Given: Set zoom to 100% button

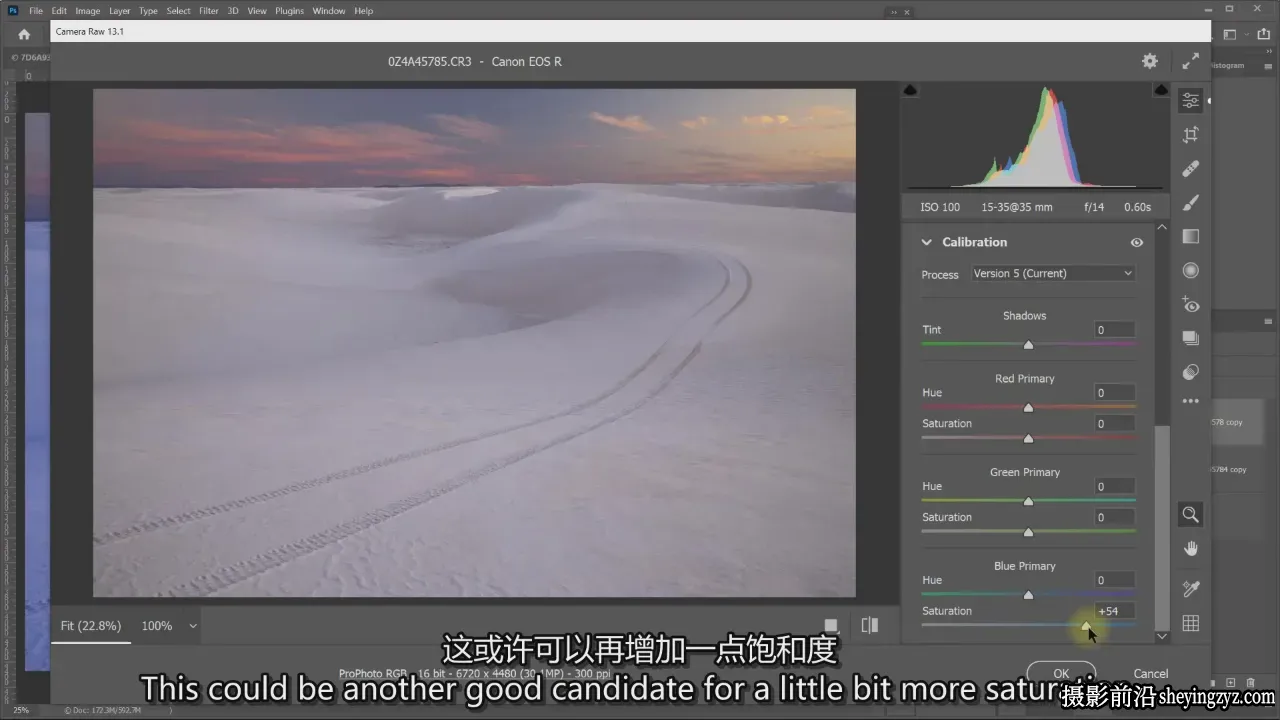Looking at the screenshot, I should pyautogui.click(x=157, y=626).
